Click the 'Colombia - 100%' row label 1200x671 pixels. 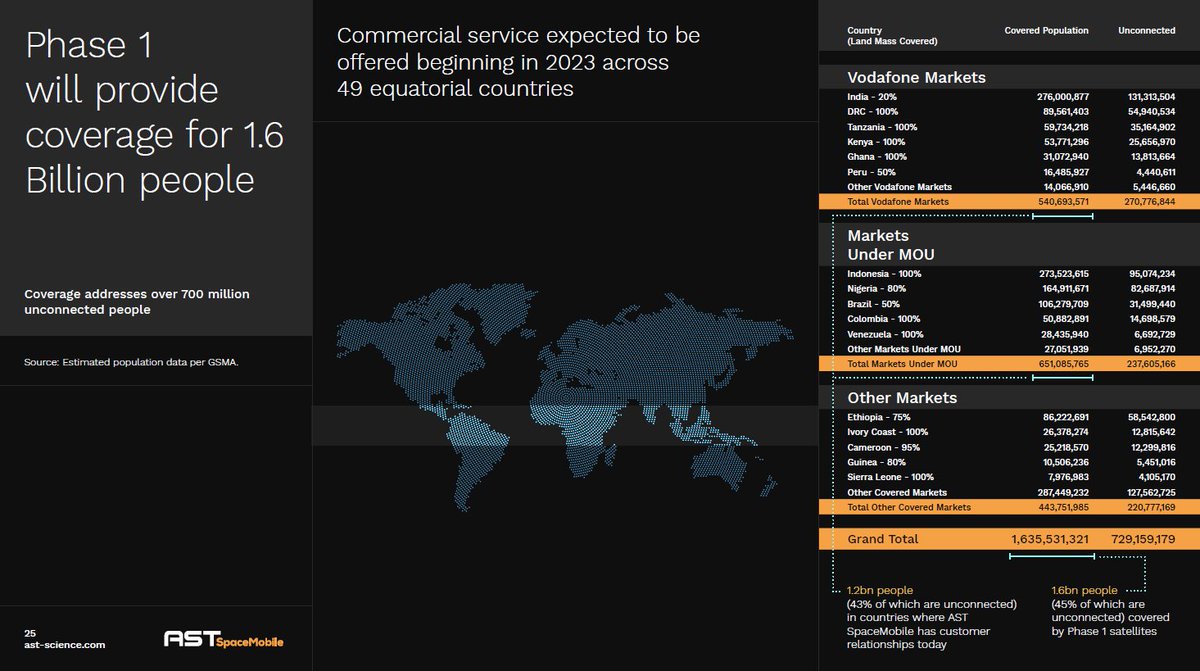click(x=884, y=319)
